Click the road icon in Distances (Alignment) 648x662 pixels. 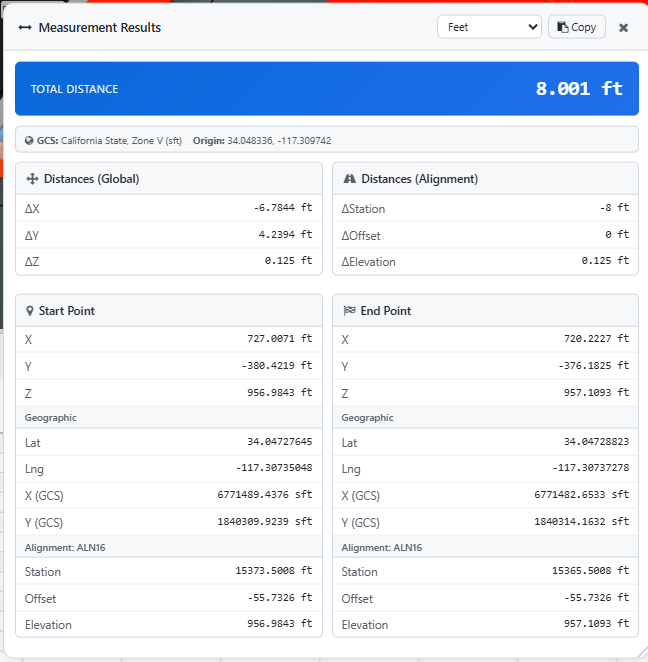click(x=349, y=179)
